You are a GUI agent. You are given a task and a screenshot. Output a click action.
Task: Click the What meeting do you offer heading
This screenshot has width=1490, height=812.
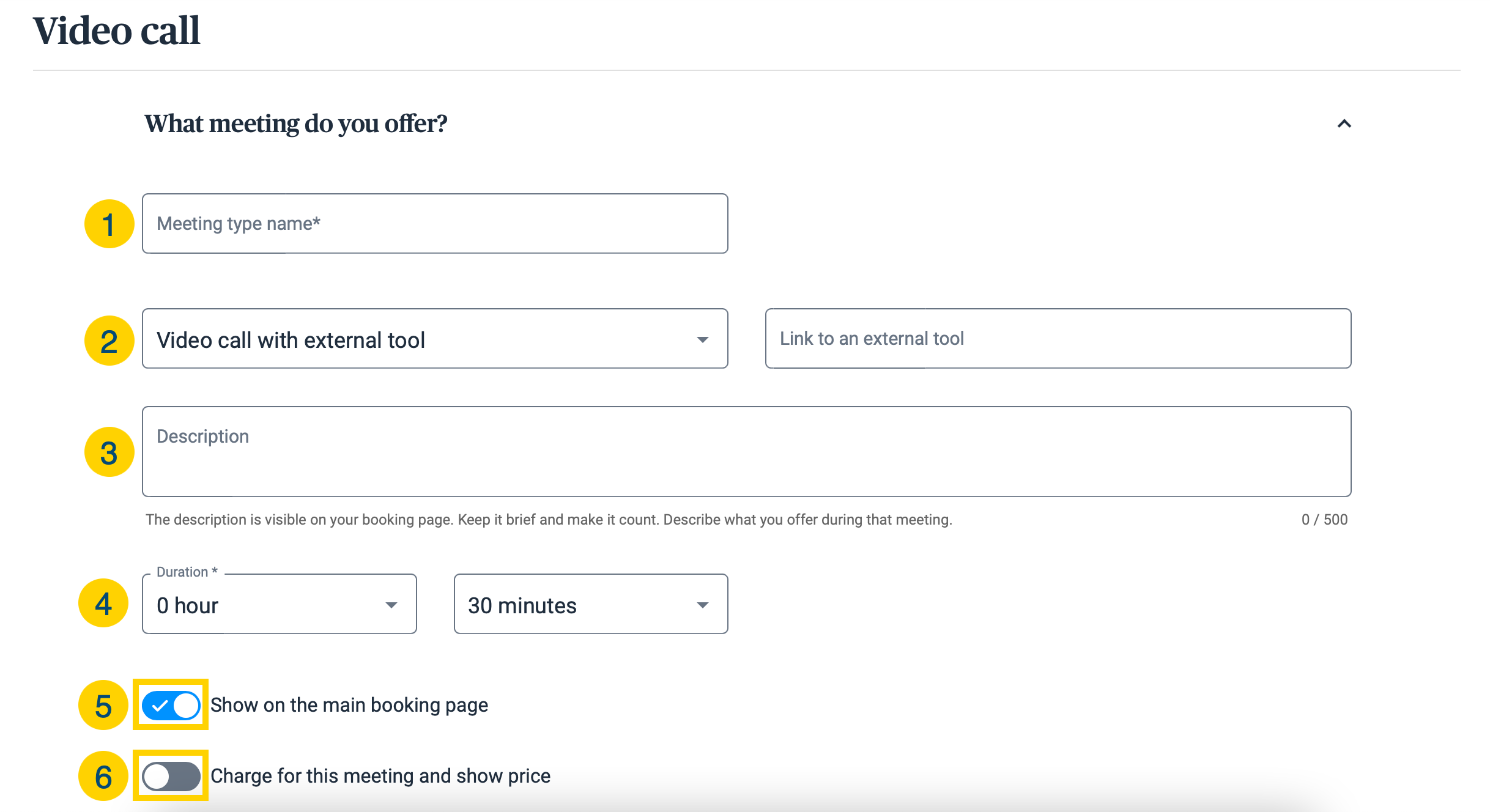tap(296, 124)
